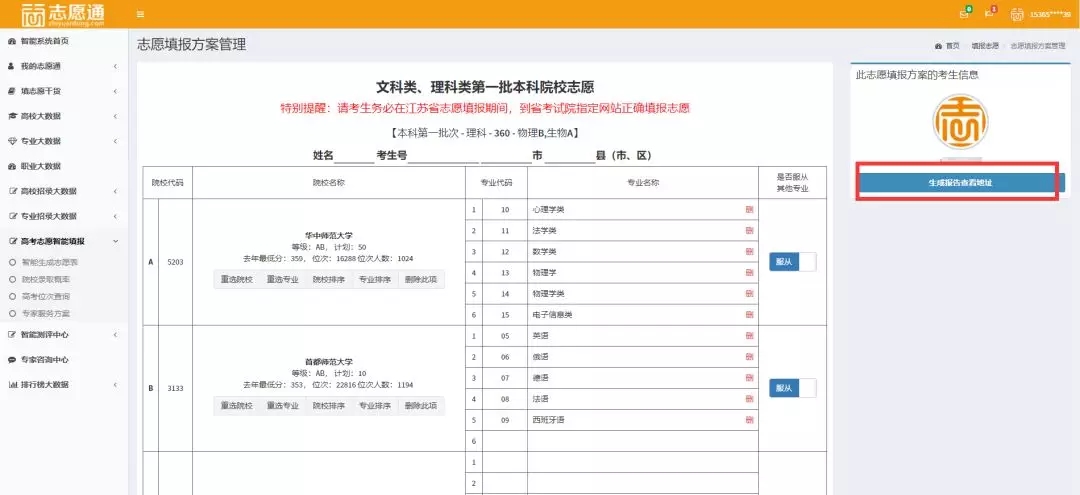Click 首页 breadcrumb link
The height and width of the screenshot is (495, 1080).
[952, 46]
